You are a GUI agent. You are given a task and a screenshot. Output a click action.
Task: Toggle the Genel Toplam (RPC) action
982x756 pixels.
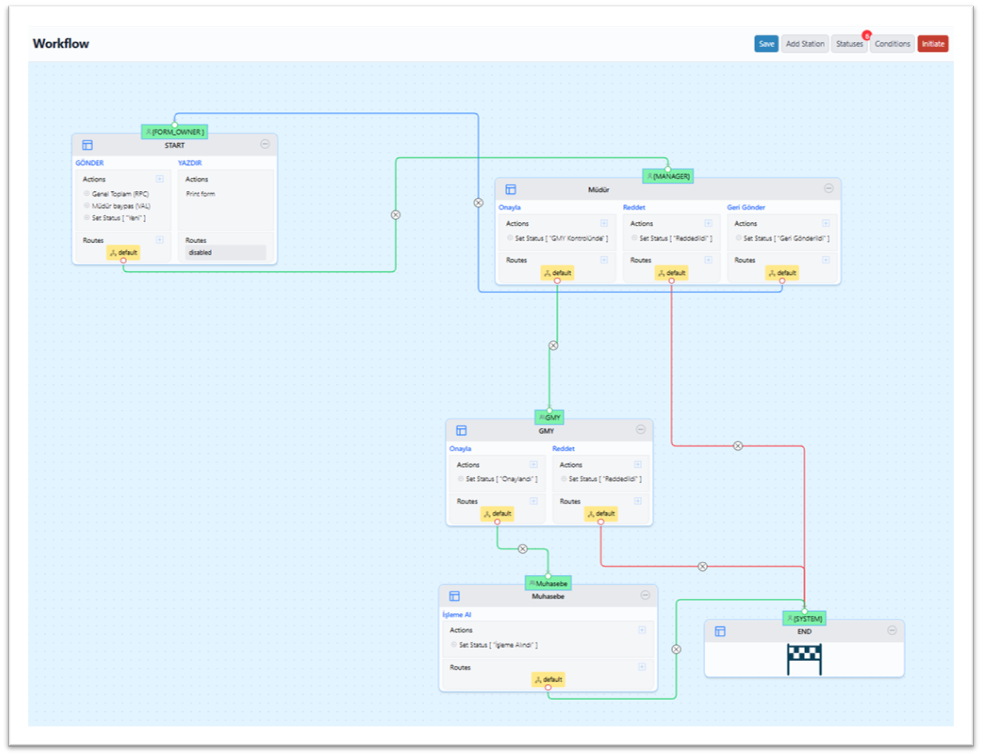[87, 194]
